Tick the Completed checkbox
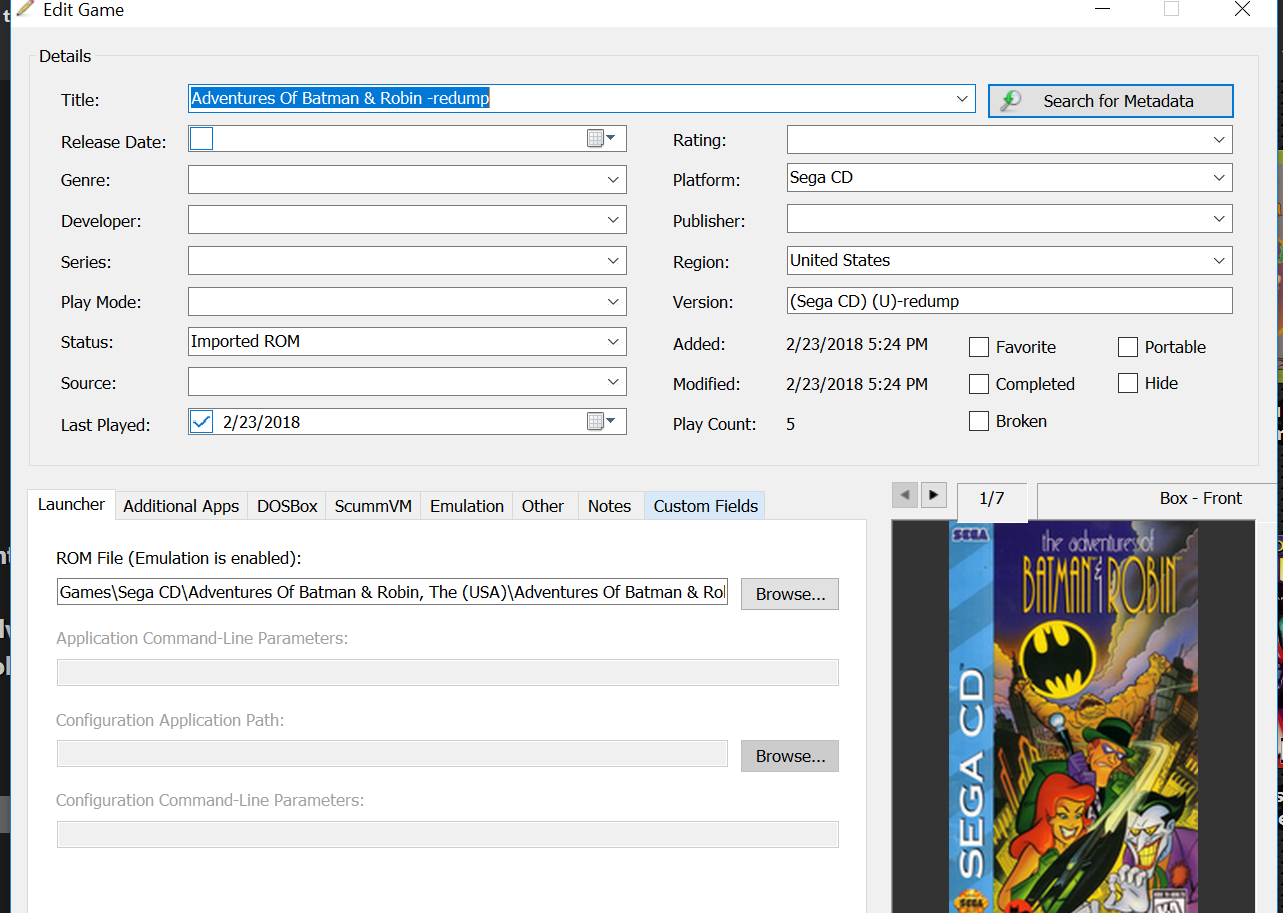Image resolution: width=1283 pixels, height=913 pixels. click(x=979, y=384)
